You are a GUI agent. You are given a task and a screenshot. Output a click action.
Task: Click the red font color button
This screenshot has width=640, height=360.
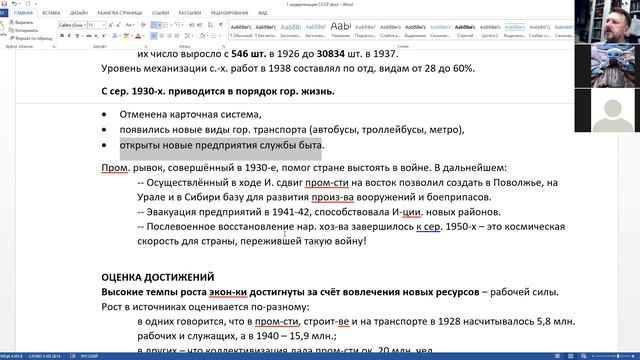(138, 36)
